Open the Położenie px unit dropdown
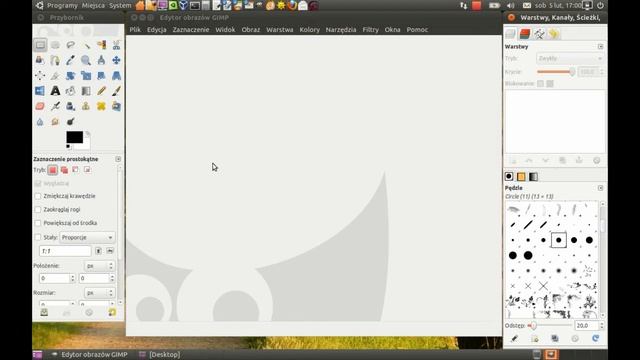 click(100, 266)
